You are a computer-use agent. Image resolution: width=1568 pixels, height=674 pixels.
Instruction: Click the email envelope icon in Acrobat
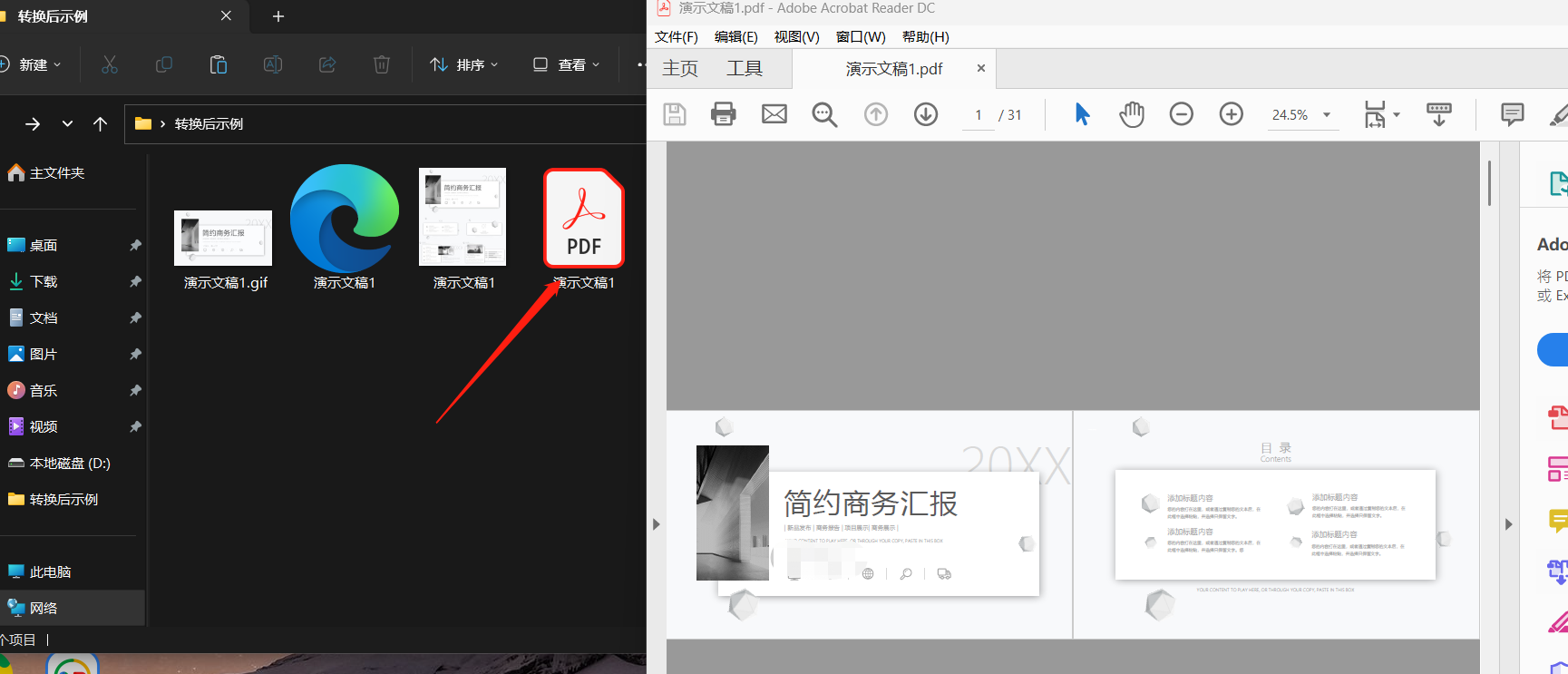point(774,114)
